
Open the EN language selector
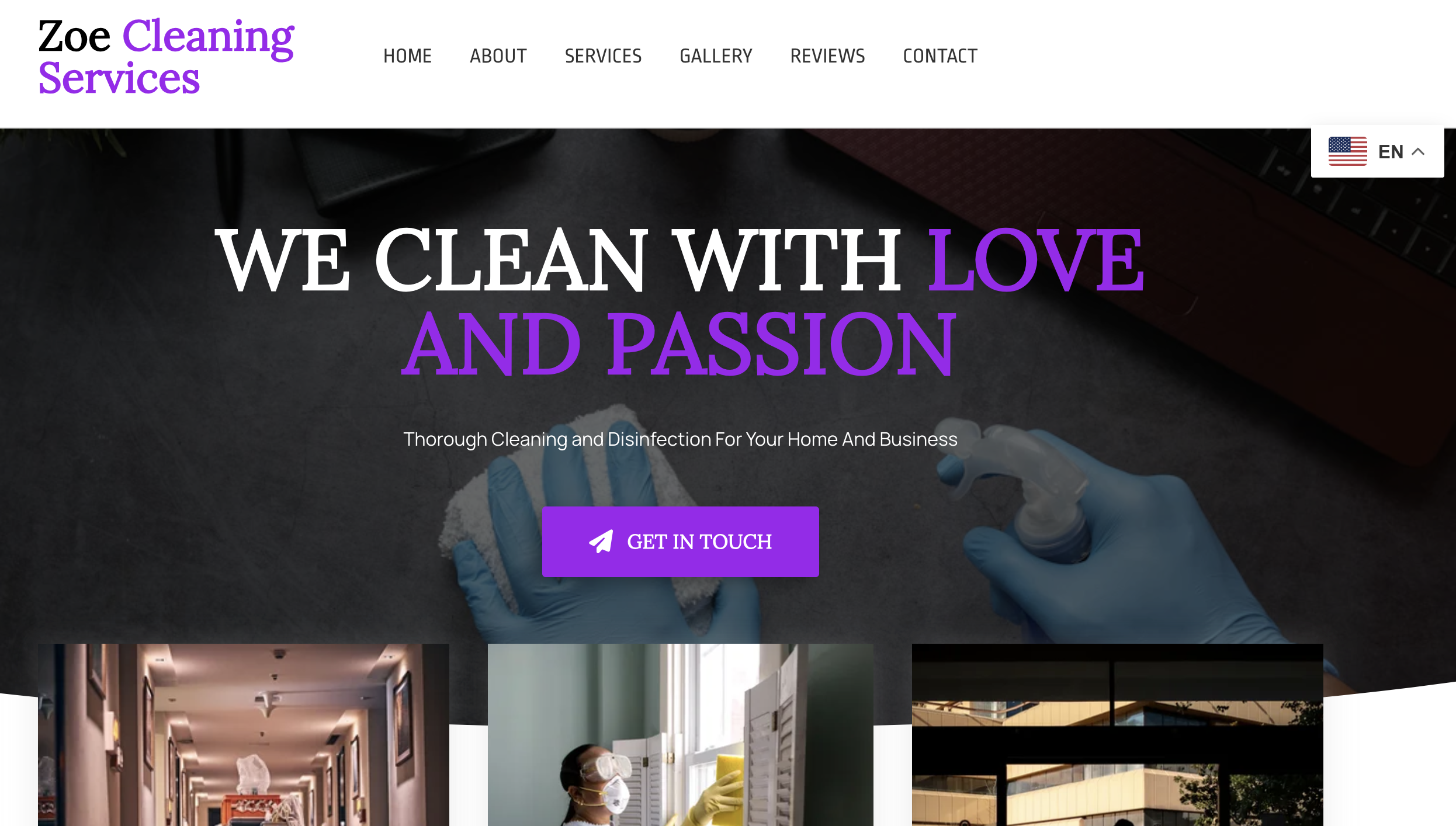(1377, 151)
